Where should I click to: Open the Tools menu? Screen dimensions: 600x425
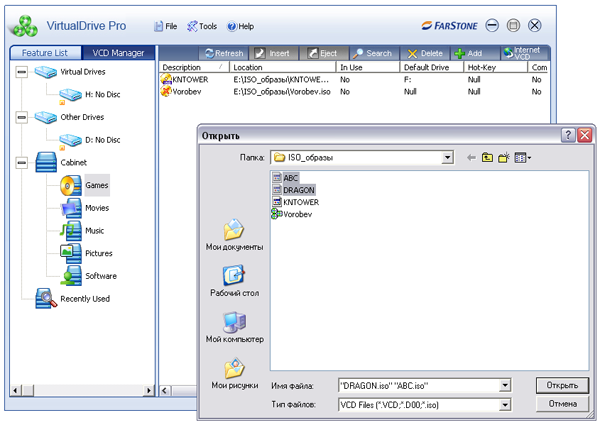[x=201, y=26]
